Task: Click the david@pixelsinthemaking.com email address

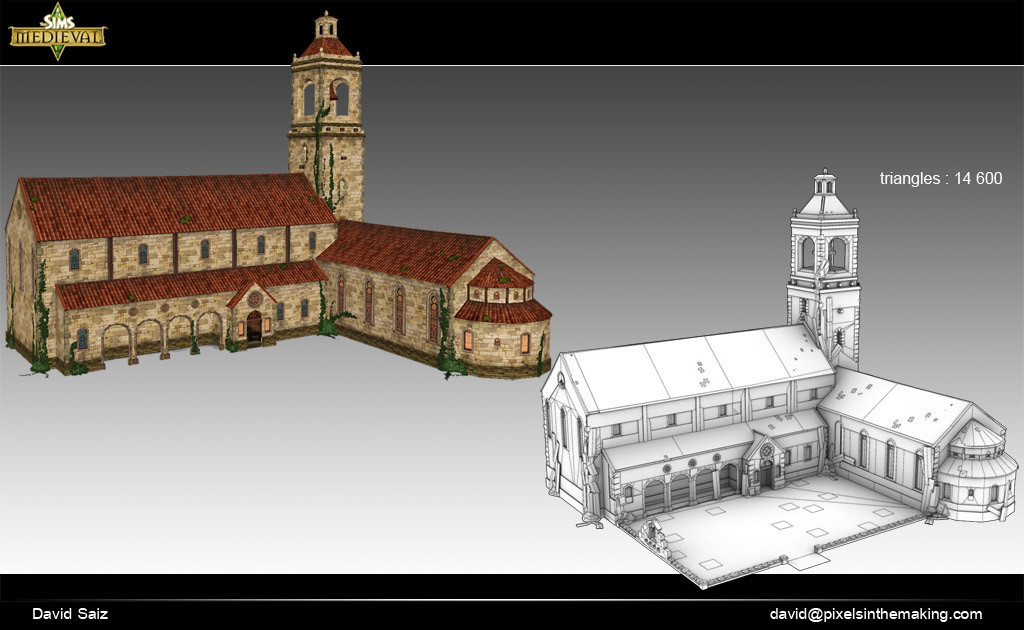Action: point(876,614)
